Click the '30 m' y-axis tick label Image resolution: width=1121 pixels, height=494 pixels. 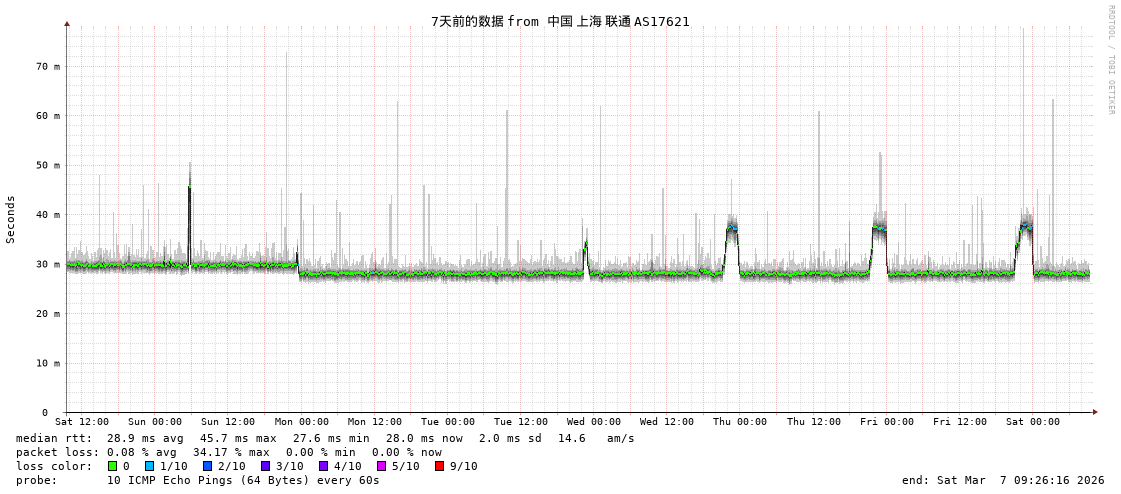tap(48, 265)
